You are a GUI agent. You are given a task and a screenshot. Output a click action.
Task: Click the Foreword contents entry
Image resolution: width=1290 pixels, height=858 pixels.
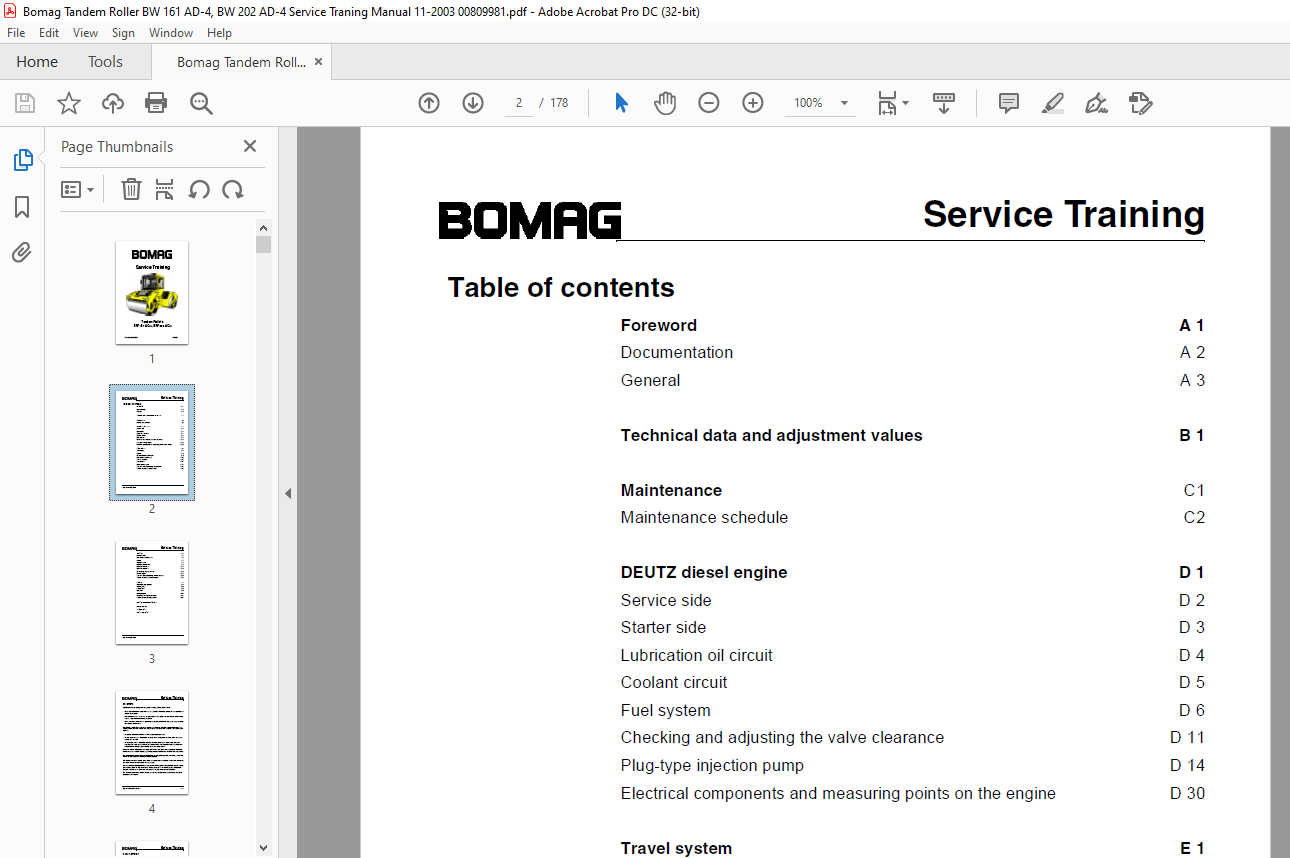click(659, 325)
